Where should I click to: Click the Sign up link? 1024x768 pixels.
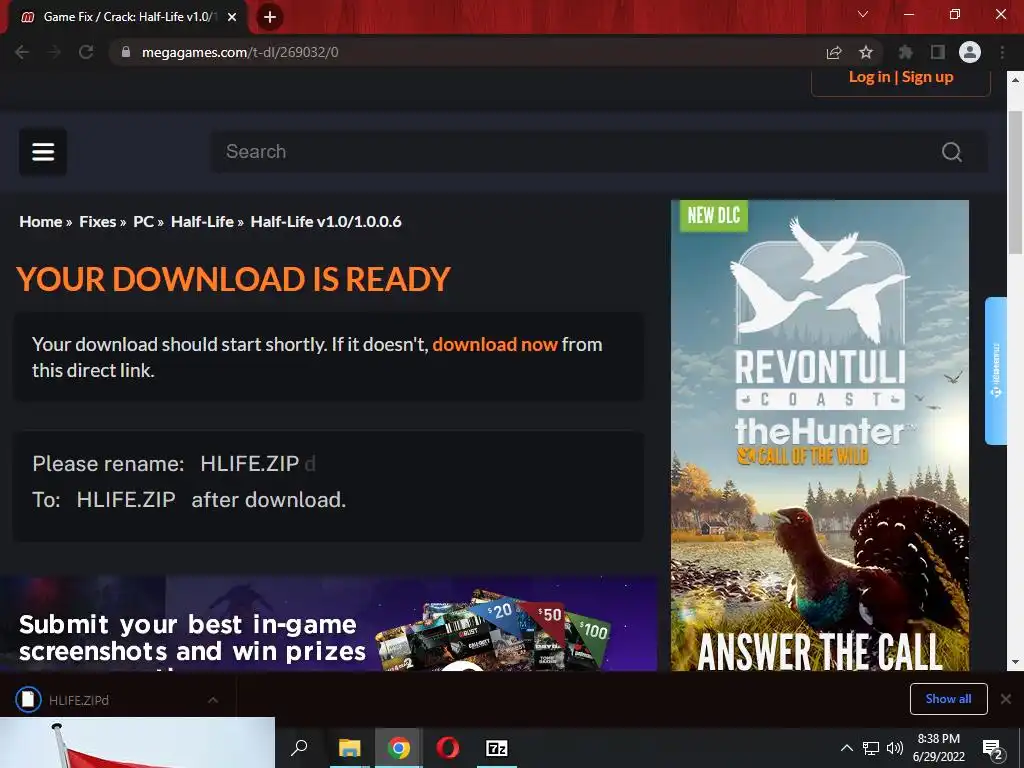[927, 76]
